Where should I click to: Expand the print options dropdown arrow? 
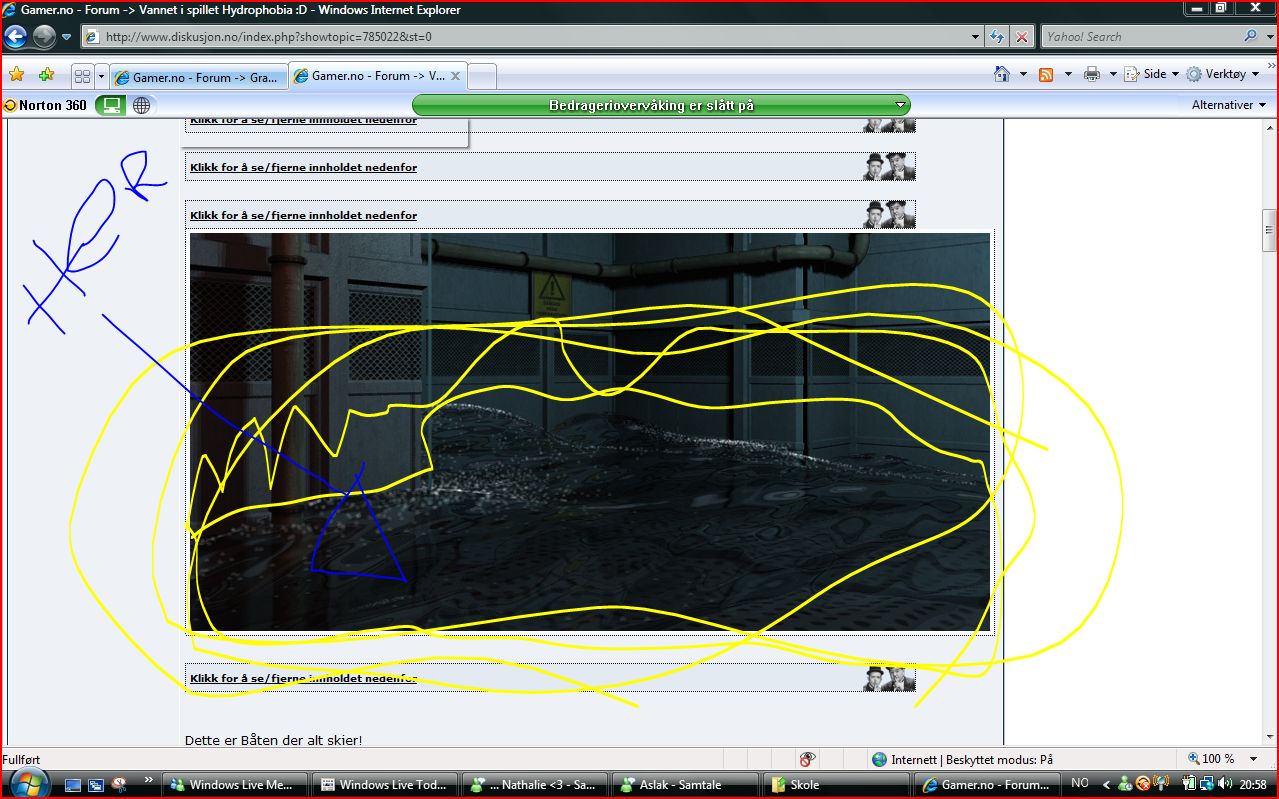[1113, 75]
